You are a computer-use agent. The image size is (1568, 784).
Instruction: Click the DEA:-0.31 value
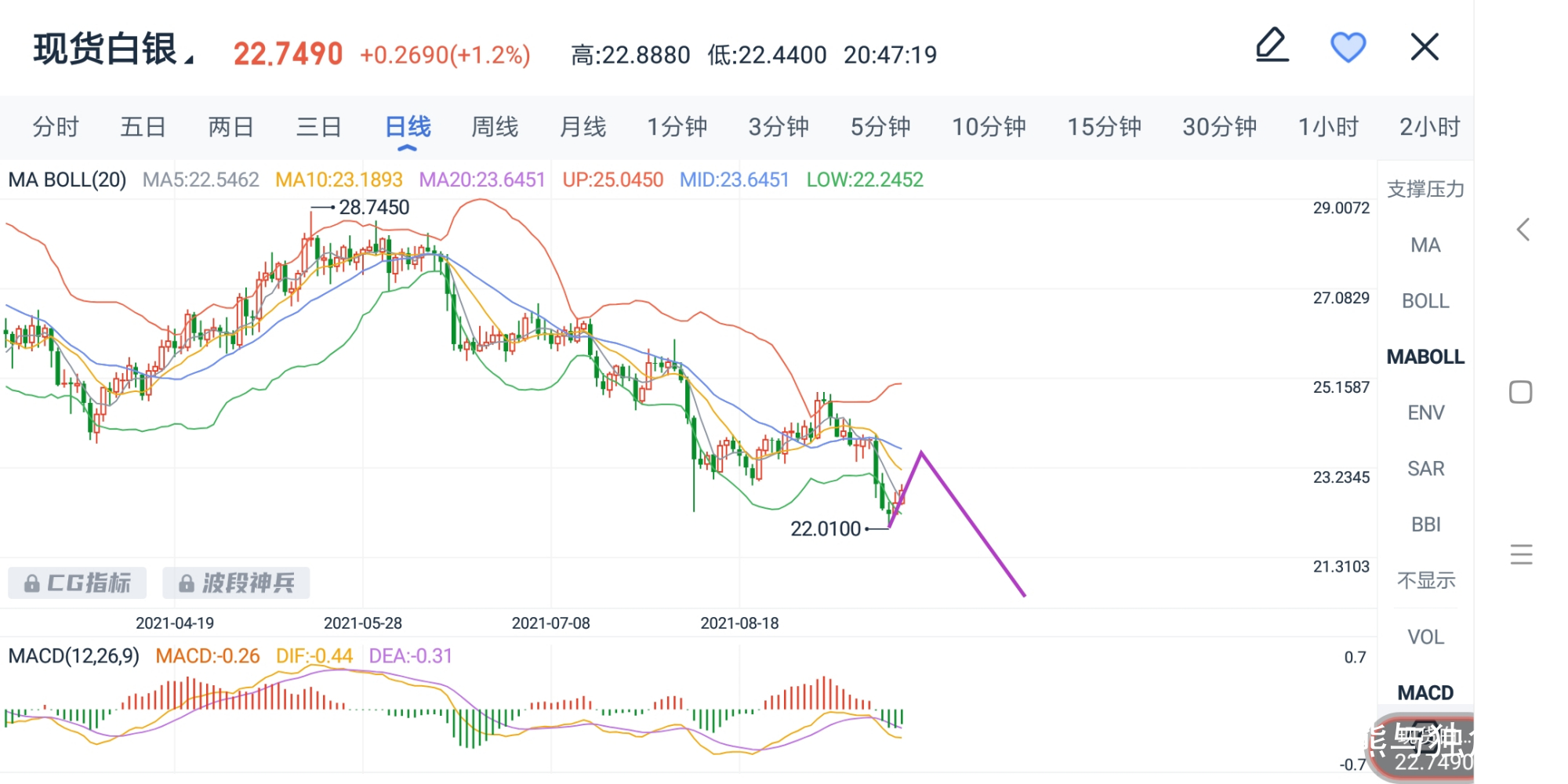tap(411, 655)
